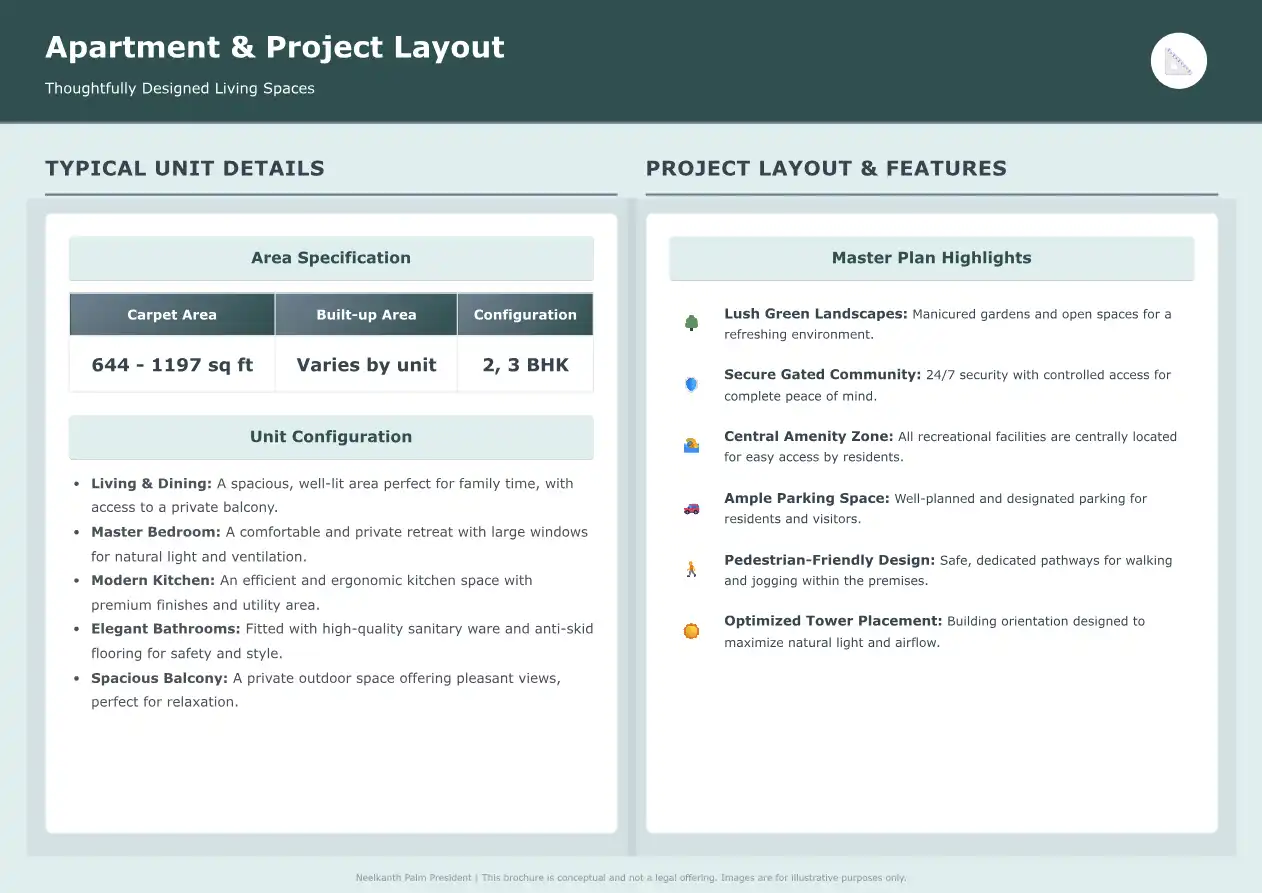The height and width of the screenshot is (893, 1262).
Task: Select the Carpet Area column header
Action: point(172,315)
